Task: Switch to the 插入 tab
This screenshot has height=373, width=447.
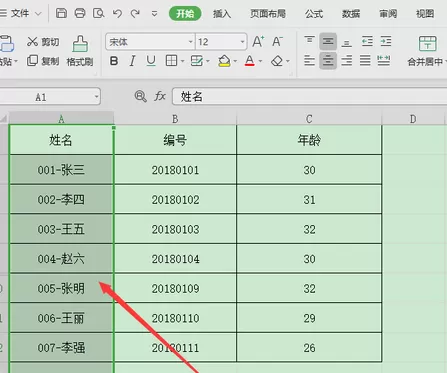Action: point(222,14)
